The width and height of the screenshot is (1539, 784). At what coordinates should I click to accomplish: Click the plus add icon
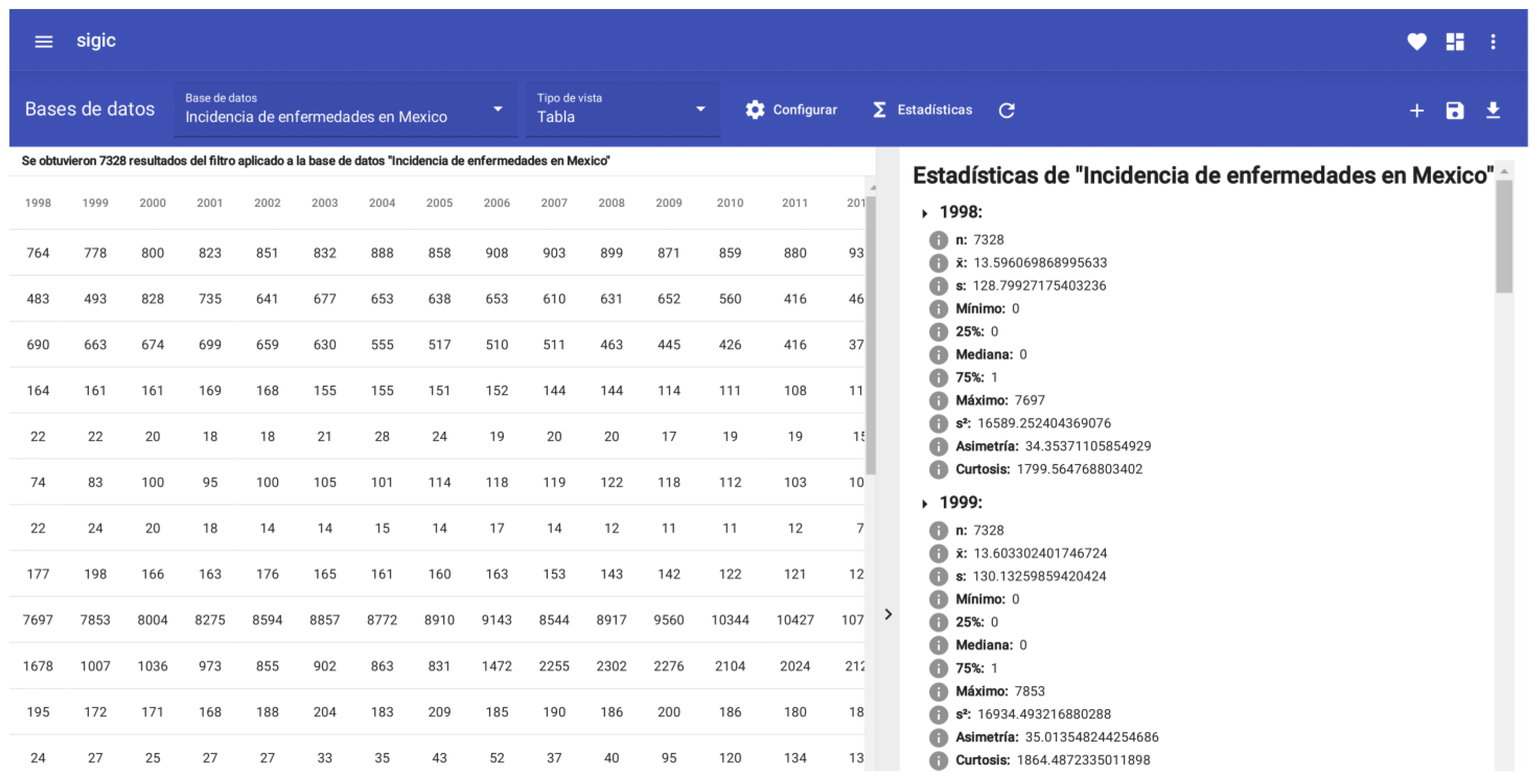click(1416, 111)
